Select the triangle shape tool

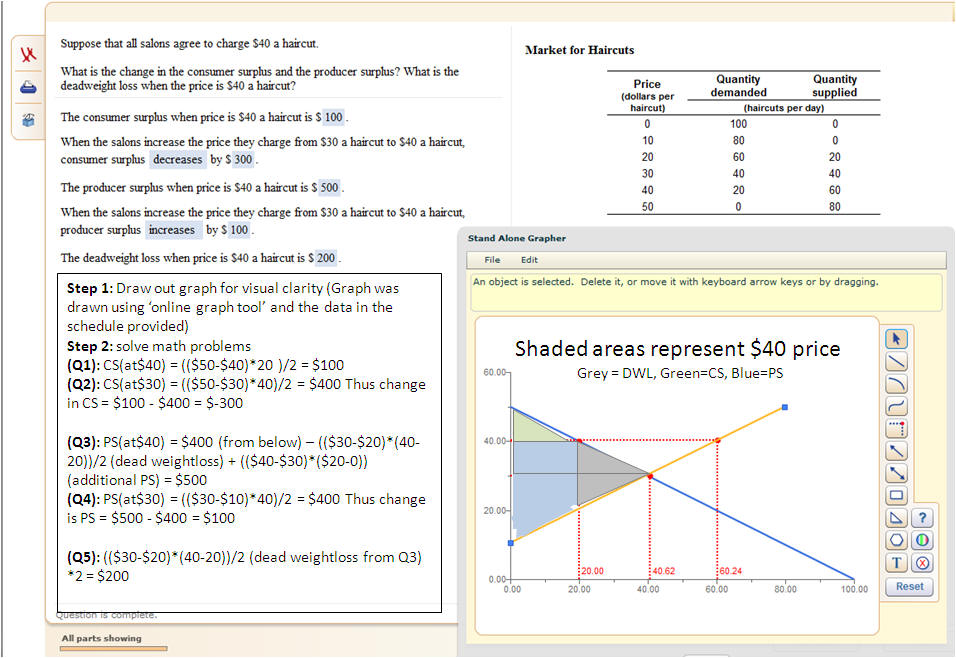(897, 517)
